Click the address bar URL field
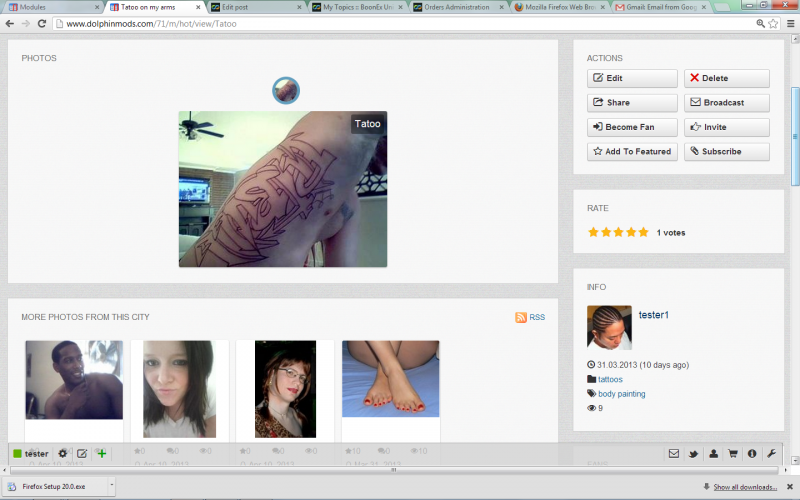 pyautogui.click(x=403, y=23)
